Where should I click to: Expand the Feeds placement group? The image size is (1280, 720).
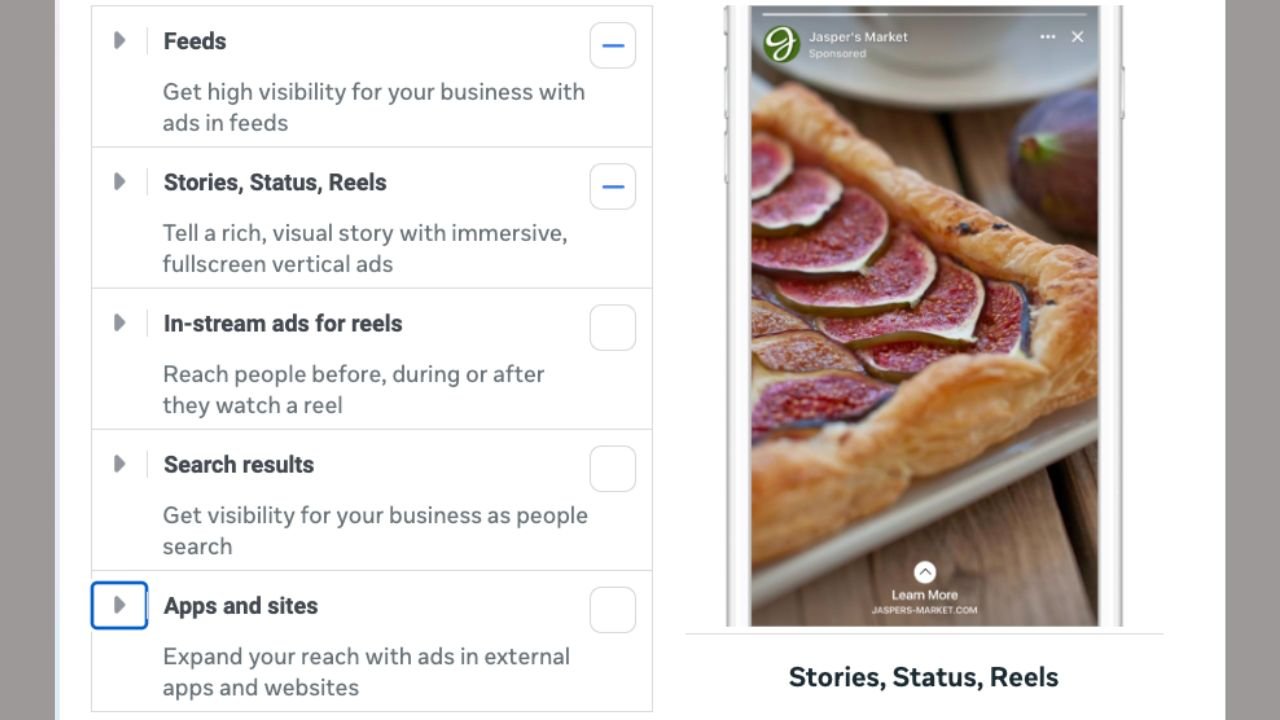pos(119,41)
